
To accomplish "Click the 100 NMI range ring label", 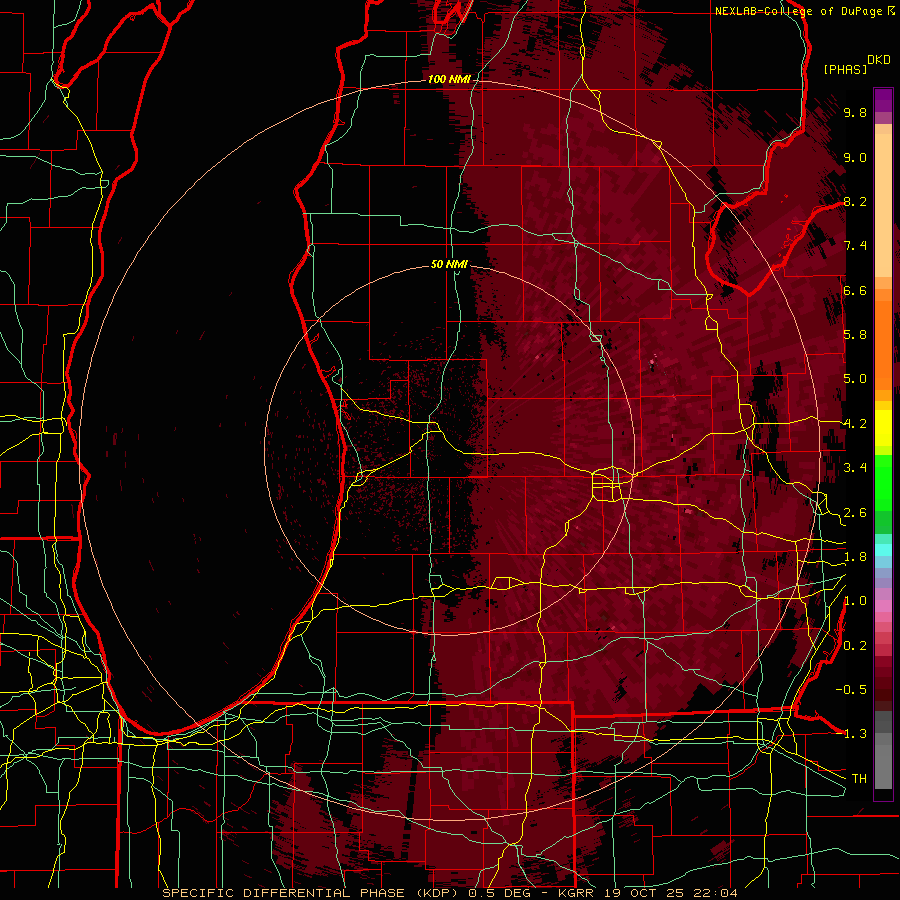I will 449,79.
